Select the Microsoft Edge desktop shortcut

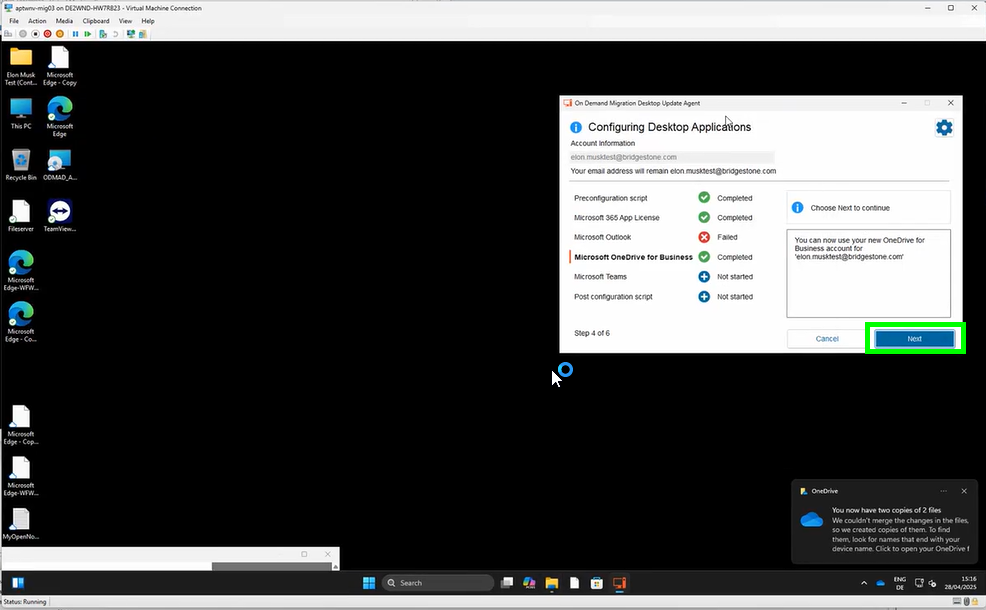click(60, 116)
